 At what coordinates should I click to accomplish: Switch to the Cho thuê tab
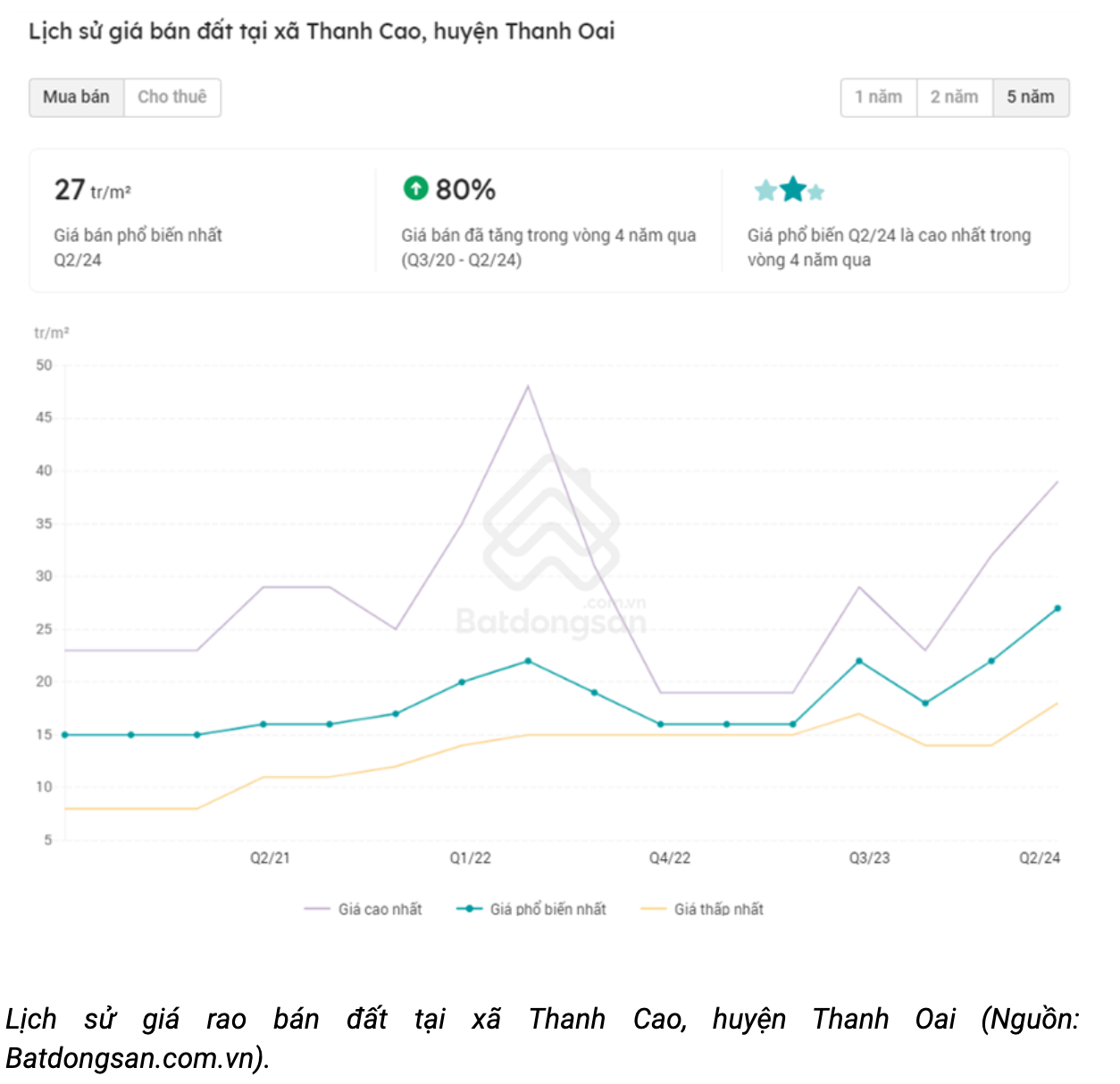coord(172,97)
